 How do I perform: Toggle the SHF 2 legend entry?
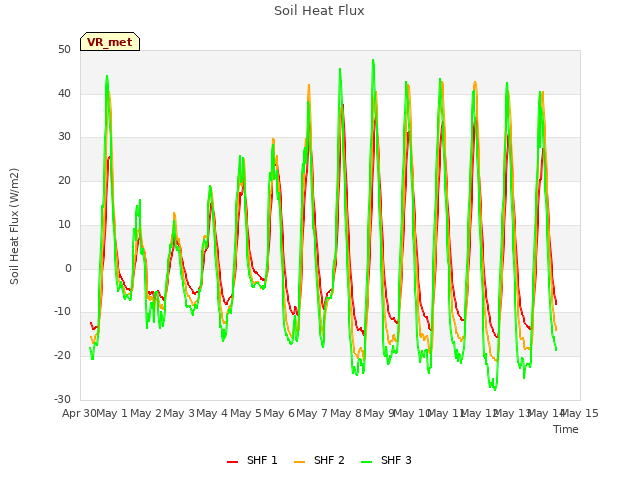point(319,460)
